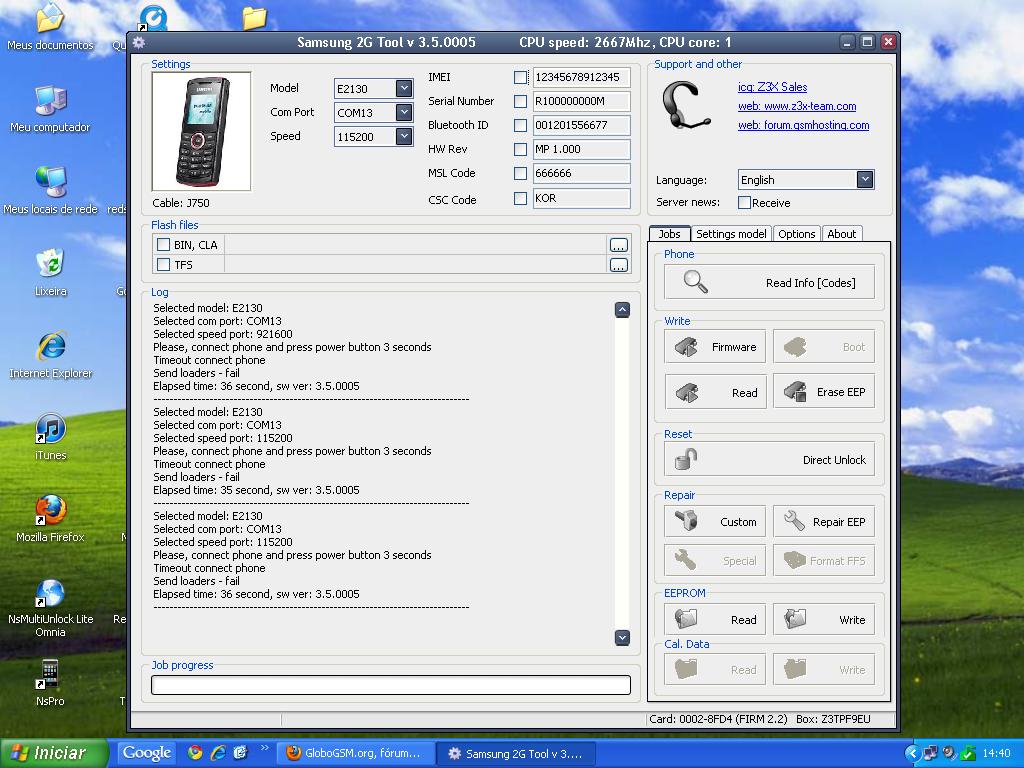Click the headset support icon
1024x768 pixels.
click(x=685, y=106)
